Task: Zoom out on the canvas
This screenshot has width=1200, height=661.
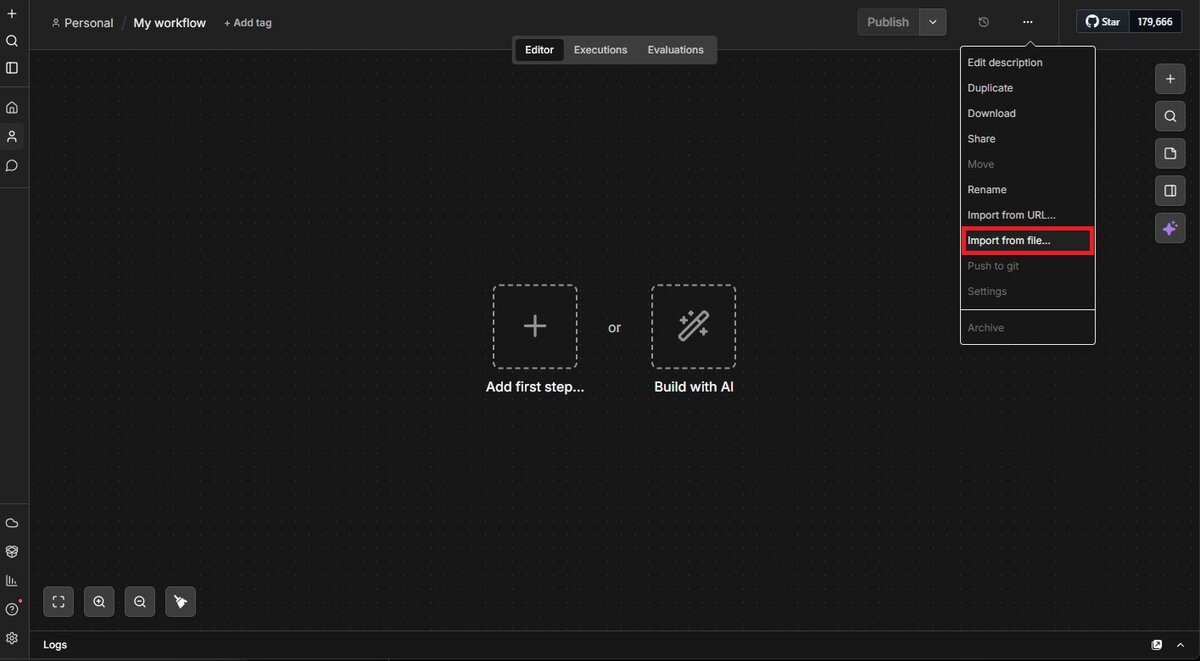Action: point(139,601)
